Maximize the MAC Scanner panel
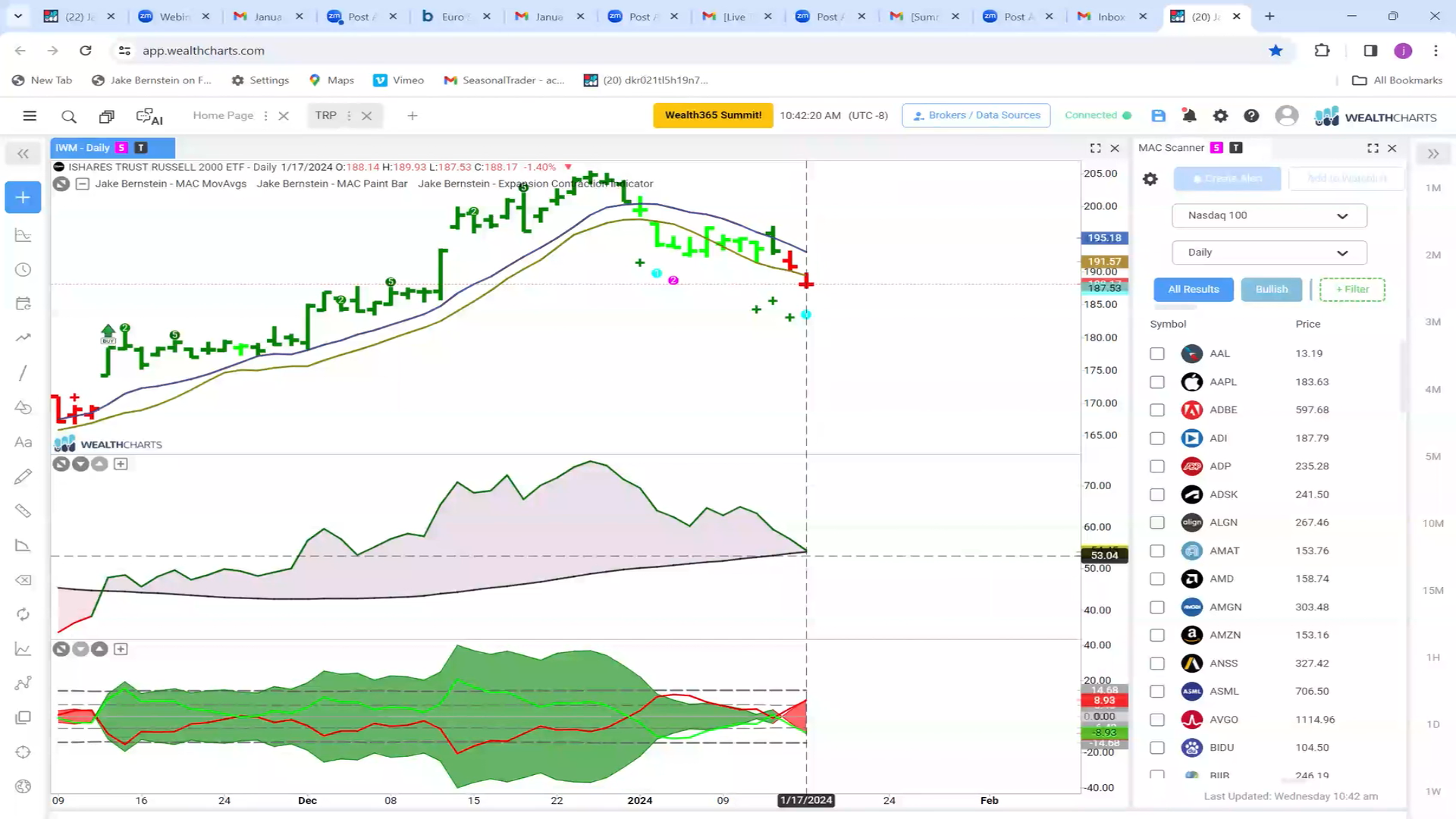The height and width of the screenshot is (819, 1456). [1373, 149]
